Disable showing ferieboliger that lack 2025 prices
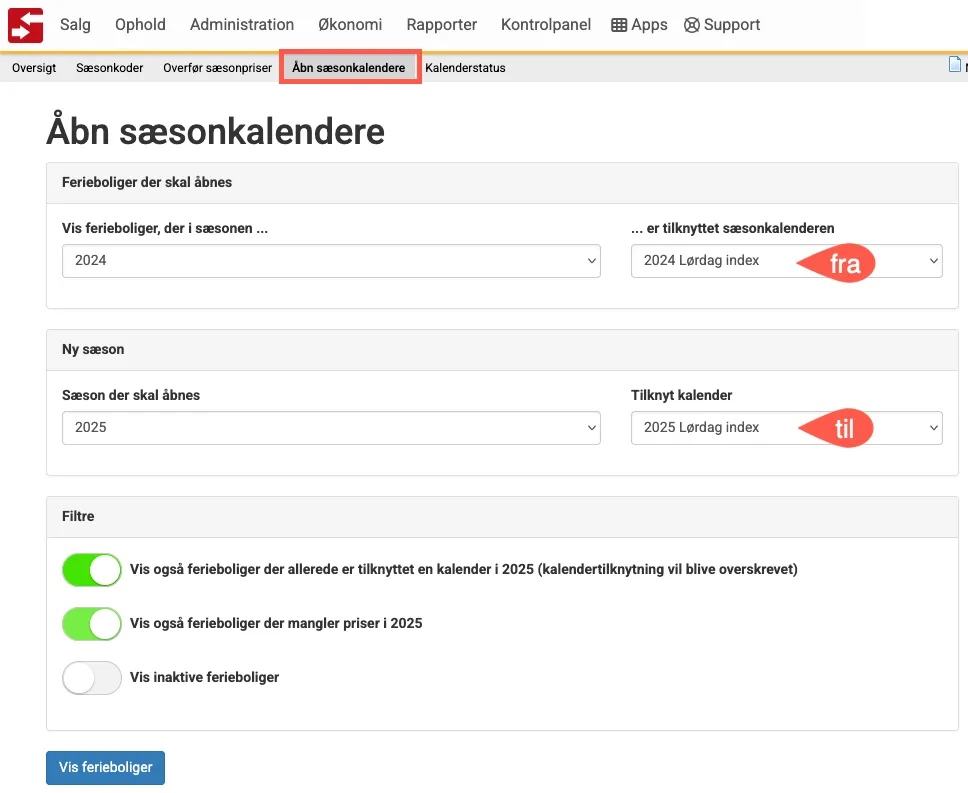 coord(91,624)
